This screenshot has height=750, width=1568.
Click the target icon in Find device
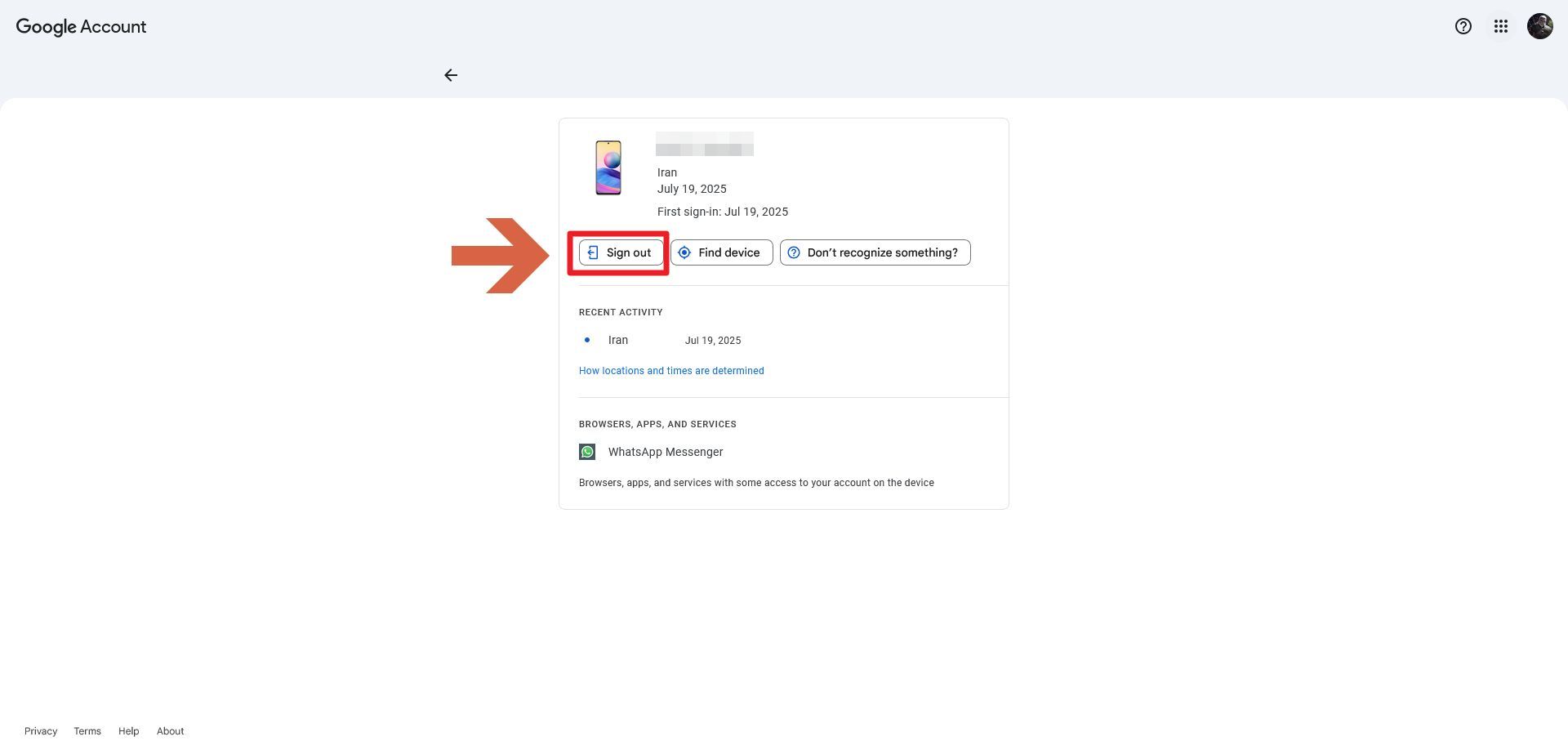click(684, 252)
